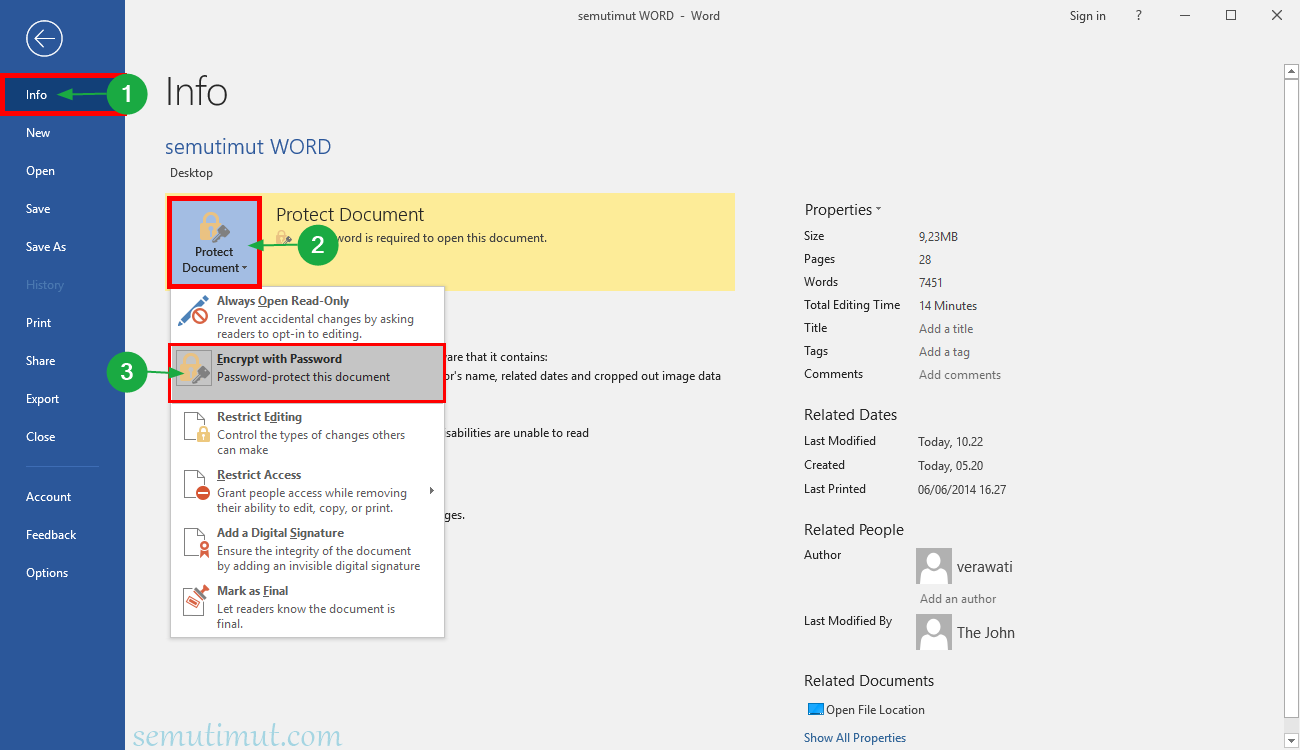
Task: Click Add comments field
Action: pyautogui.click(x=960, y=375)
